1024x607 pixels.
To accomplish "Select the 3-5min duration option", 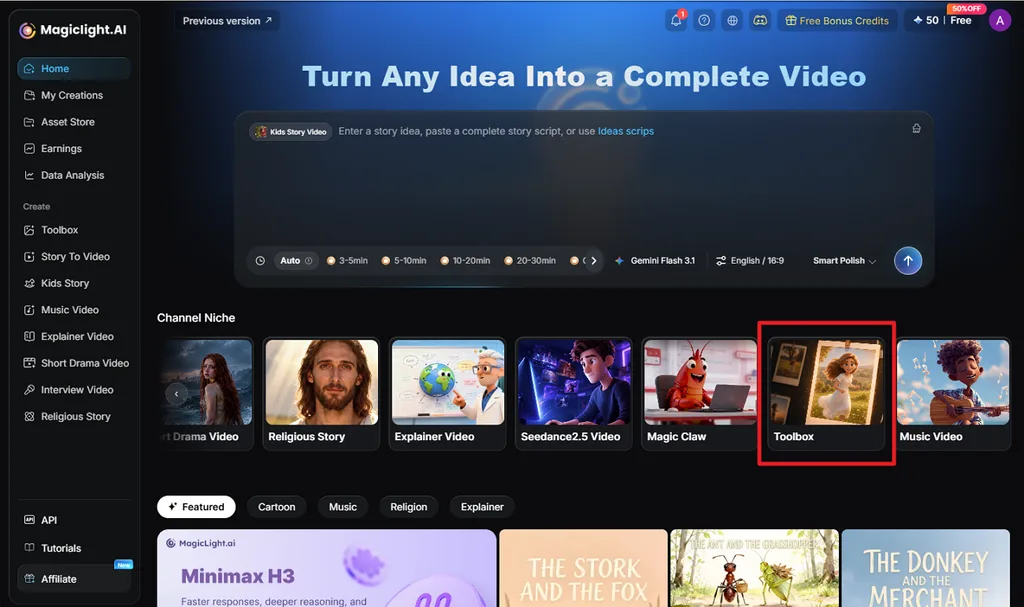I will (347, 261).
